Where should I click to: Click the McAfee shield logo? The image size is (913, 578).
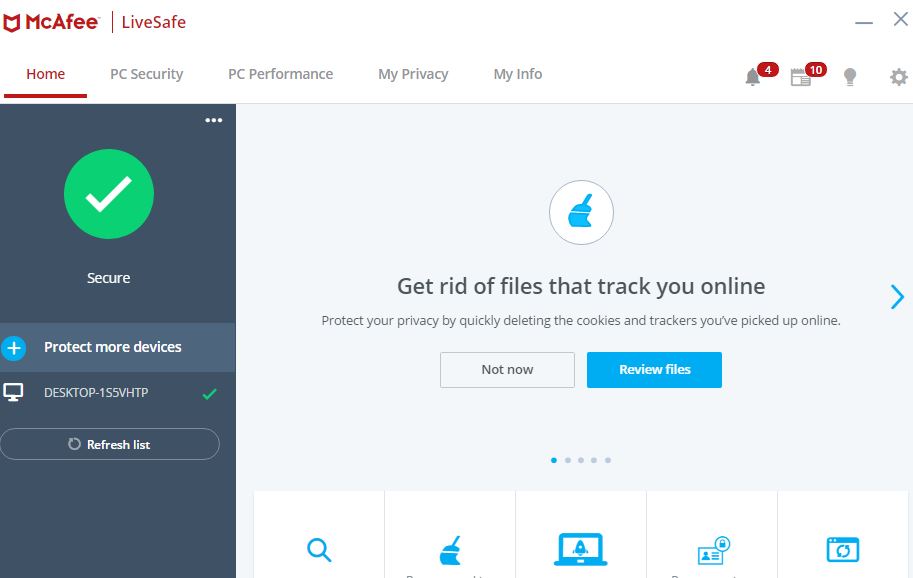pyautogui.click(x=12, y=23)
